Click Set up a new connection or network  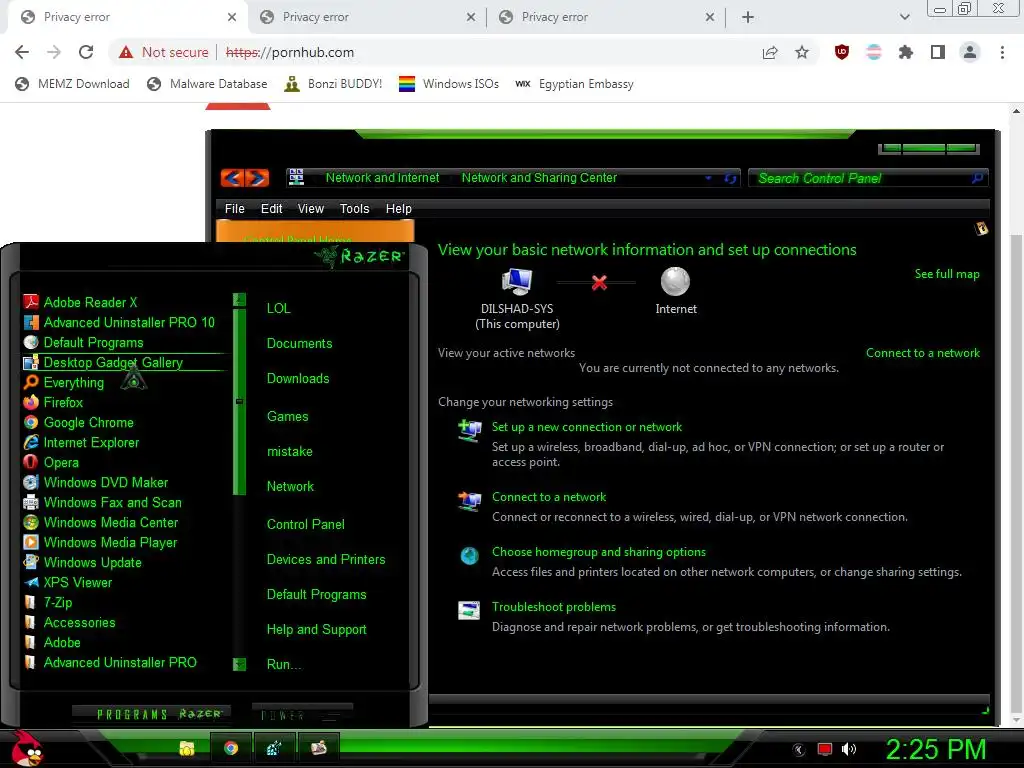586,426
